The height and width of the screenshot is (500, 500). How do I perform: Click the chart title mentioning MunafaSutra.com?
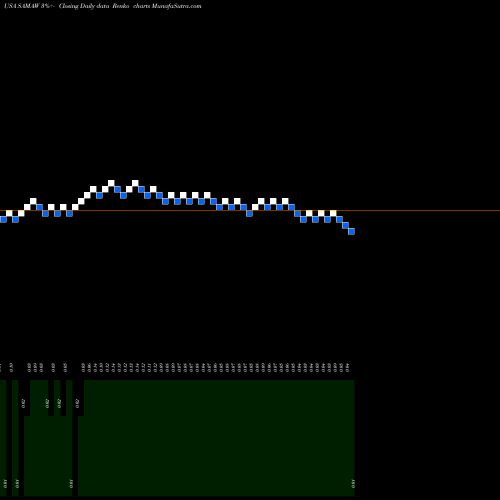click(103, 6)
